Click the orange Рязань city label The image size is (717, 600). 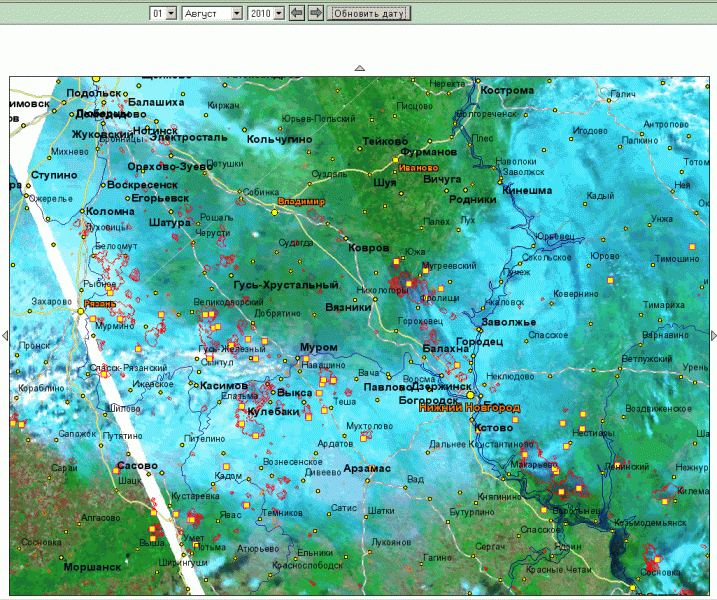click(x=101, y=303)
